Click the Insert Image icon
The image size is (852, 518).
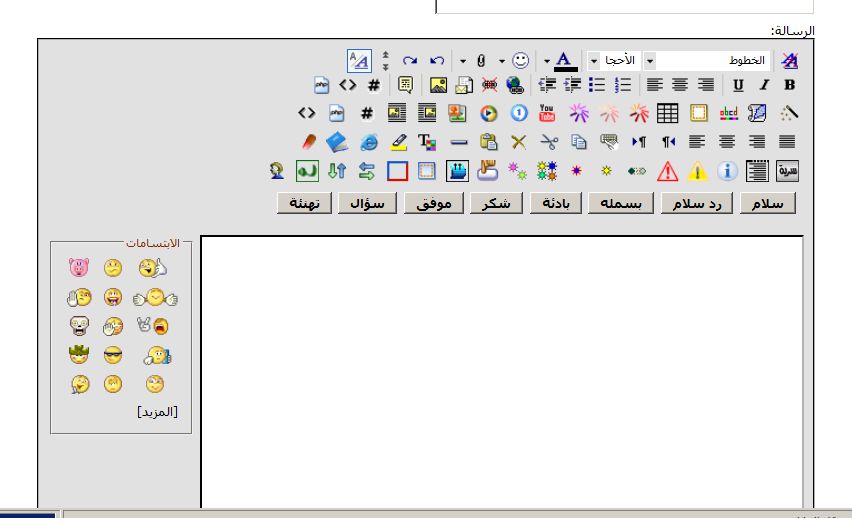pos(438,86)
